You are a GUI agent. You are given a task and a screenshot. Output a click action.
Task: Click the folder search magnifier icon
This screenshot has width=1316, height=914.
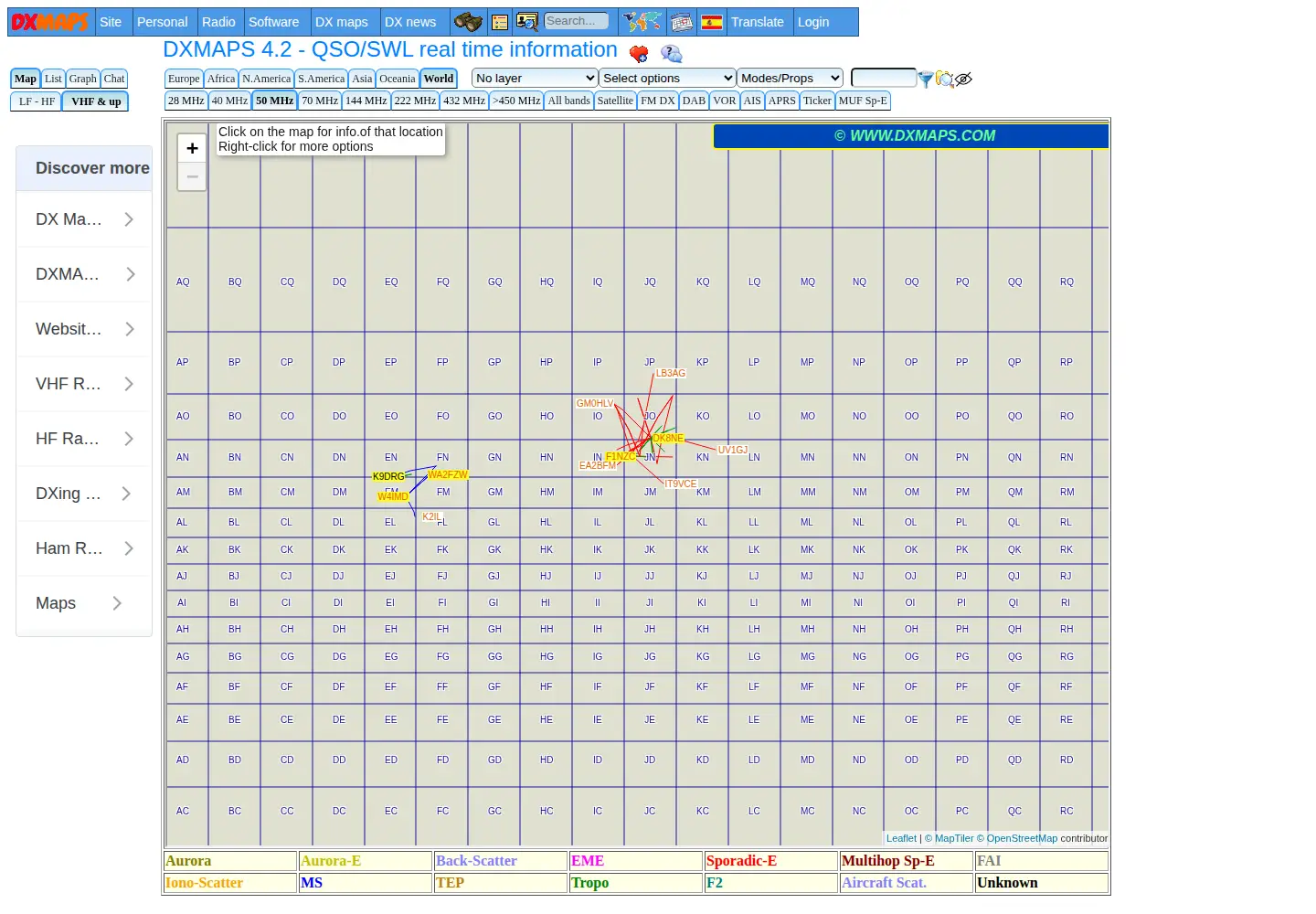pyautogui.click(x=944, y=79)
